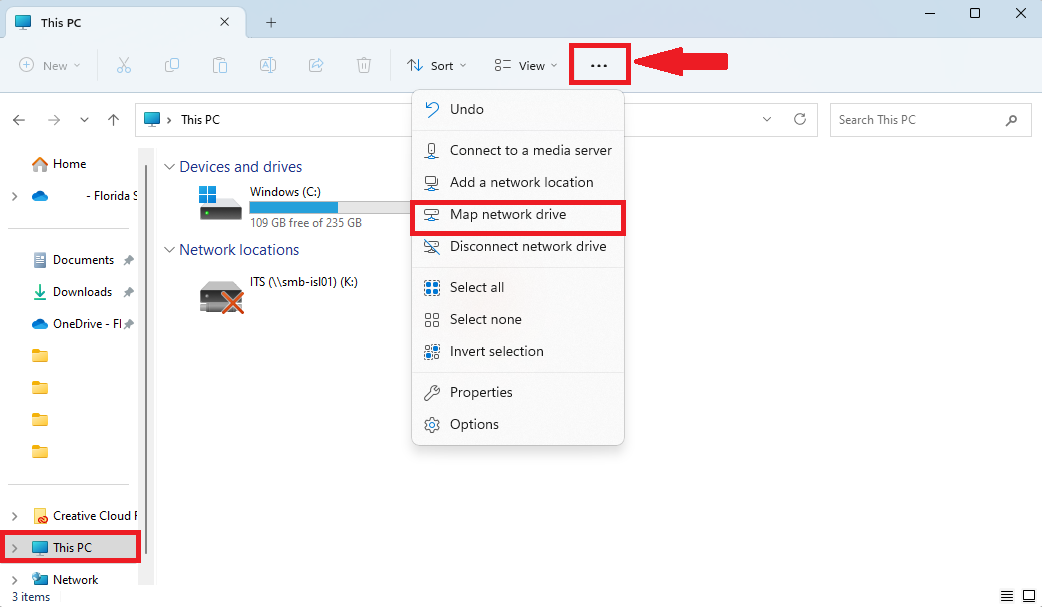This screenshot has height=607, width=1042.
Task: Select the Windows (C:) drive
Action: 285,205
